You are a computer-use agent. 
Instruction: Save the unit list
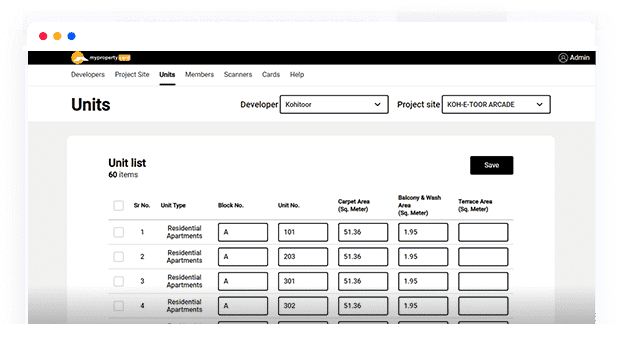pyautogui.click(x=491, y=165)
